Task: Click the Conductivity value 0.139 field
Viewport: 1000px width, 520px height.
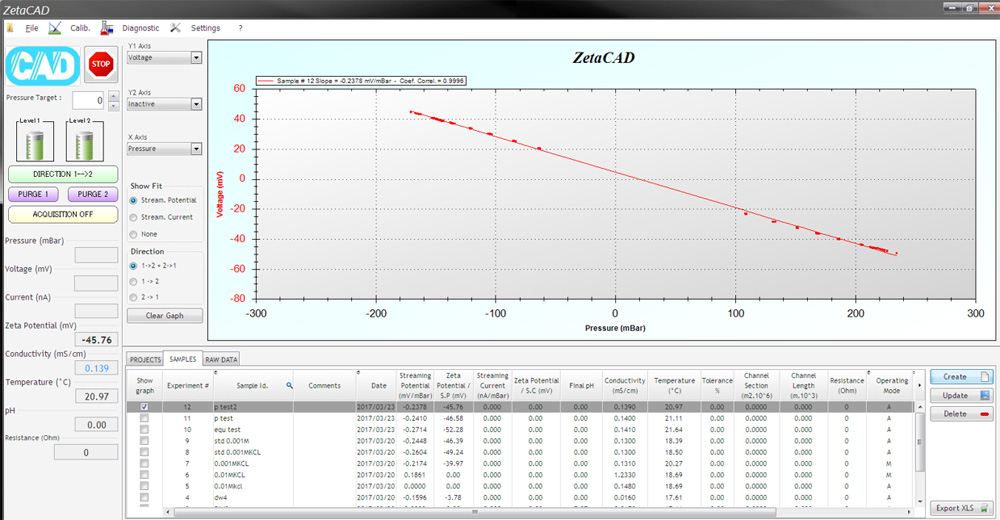Action: [96, 368]
